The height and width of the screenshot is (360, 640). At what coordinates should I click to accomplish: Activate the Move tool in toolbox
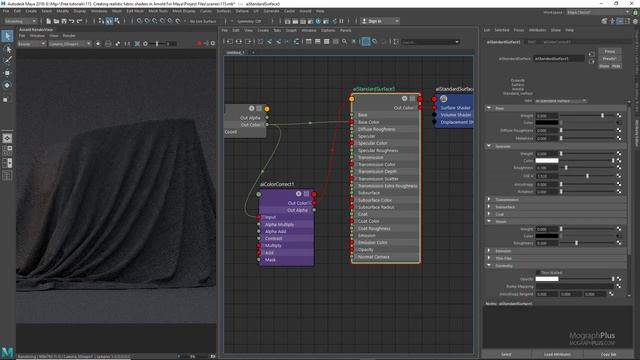7,73
